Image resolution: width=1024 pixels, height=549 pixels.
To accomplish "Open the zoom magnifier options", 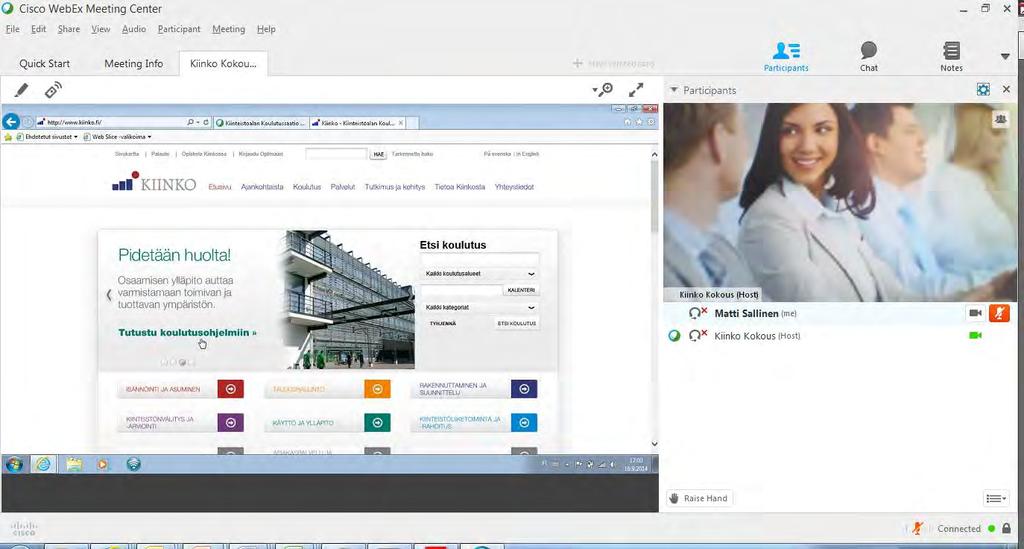I will tap(603, 89).
